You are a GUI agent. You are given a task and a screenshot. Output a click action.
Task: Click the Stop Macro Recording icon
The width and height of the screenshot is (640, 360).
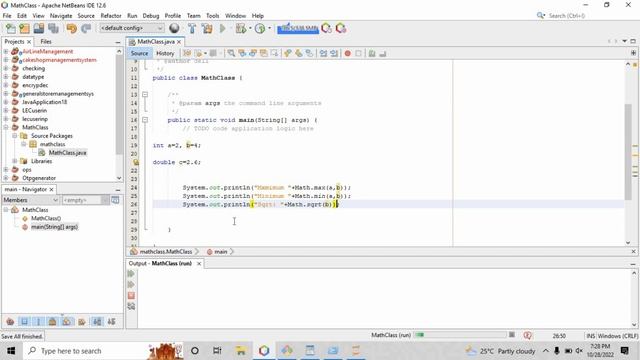tap(358, 53)
